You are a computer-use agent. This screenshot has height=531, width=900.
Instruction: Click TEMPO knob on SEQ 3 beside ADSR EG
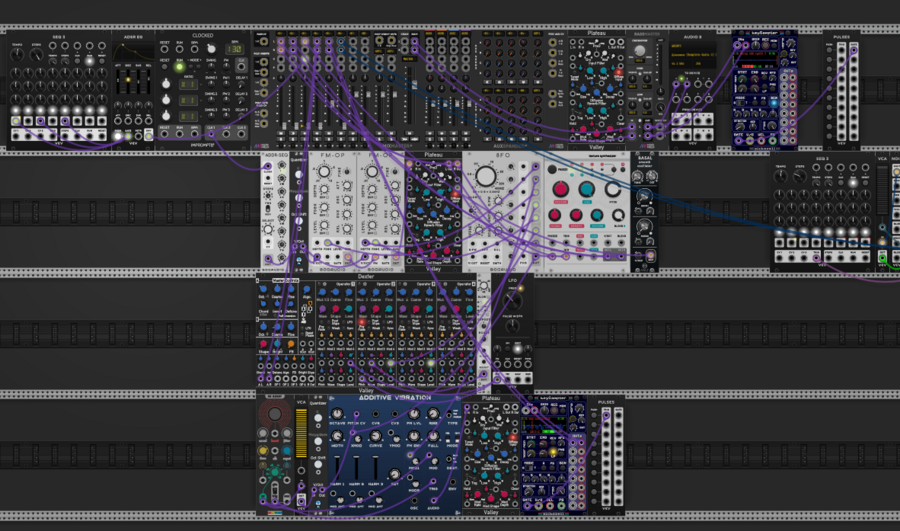pos(17,55)
